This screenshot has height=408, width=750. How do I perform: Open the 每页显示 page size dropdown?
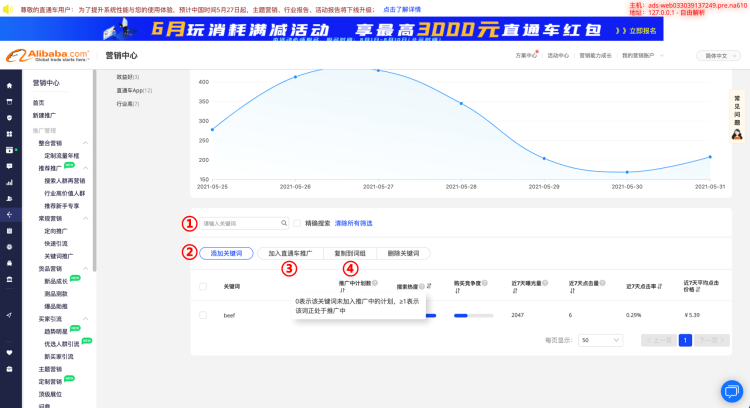click(x=598, y=340)
